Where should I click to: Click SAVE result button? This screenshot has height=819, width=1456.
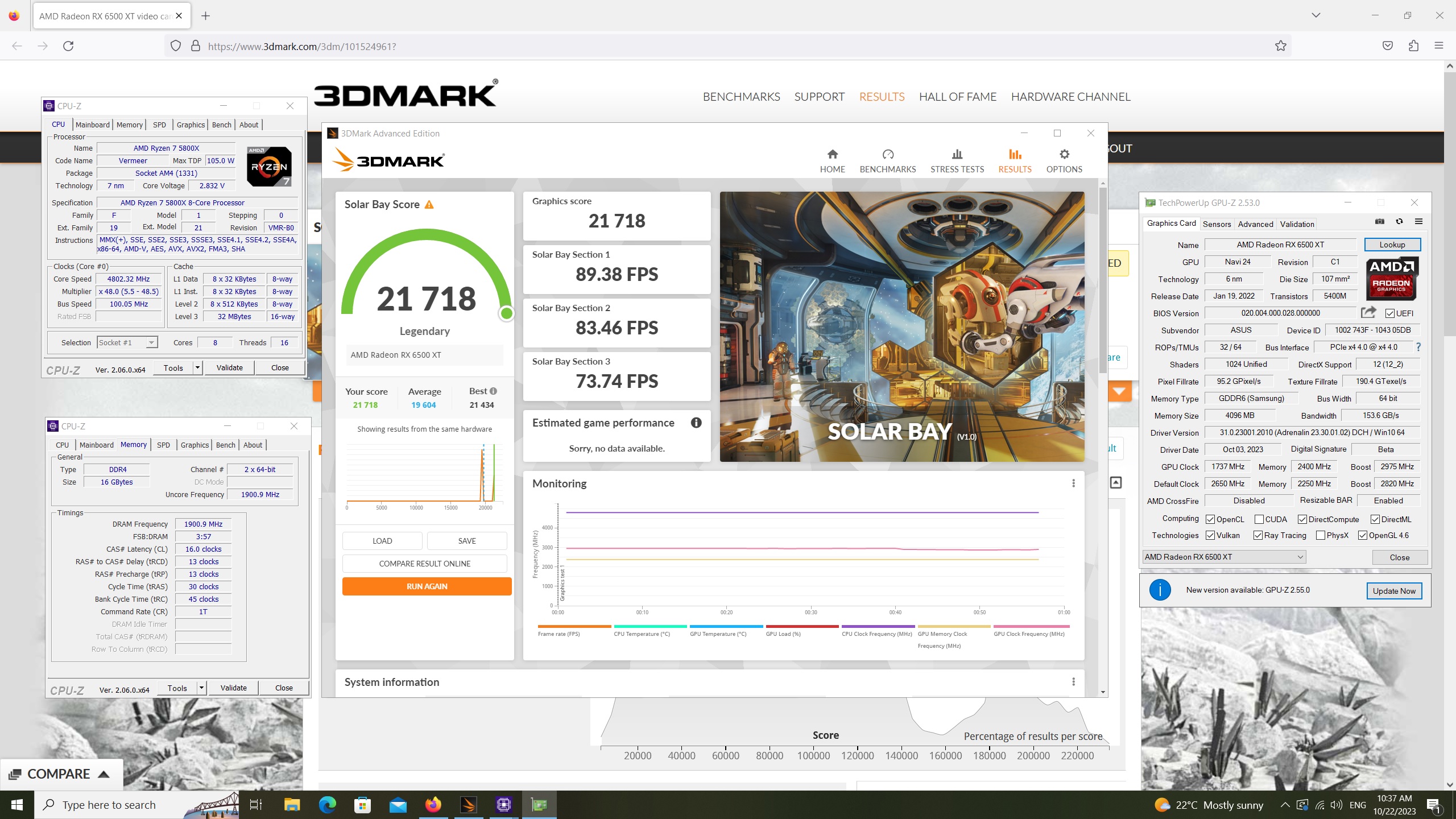[x=467, y=541]
